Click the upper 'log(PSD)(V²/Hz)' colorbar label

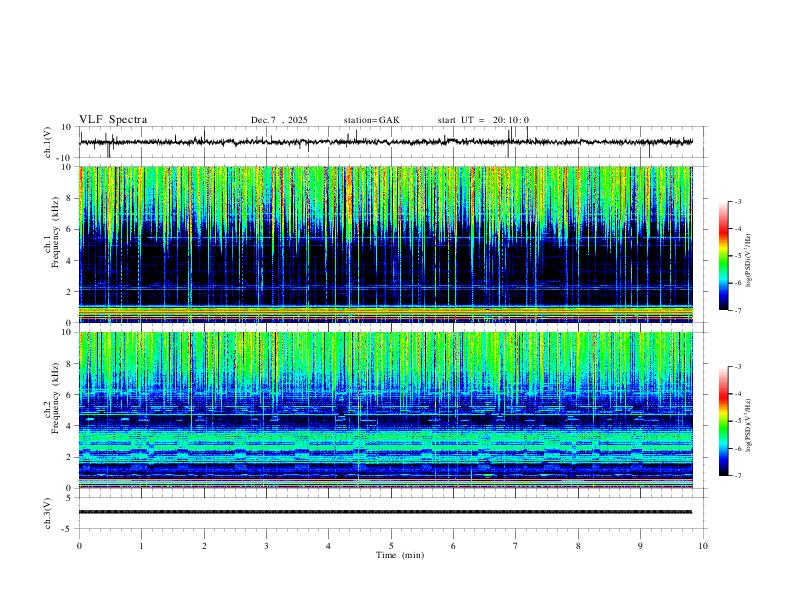coord(749,260)
